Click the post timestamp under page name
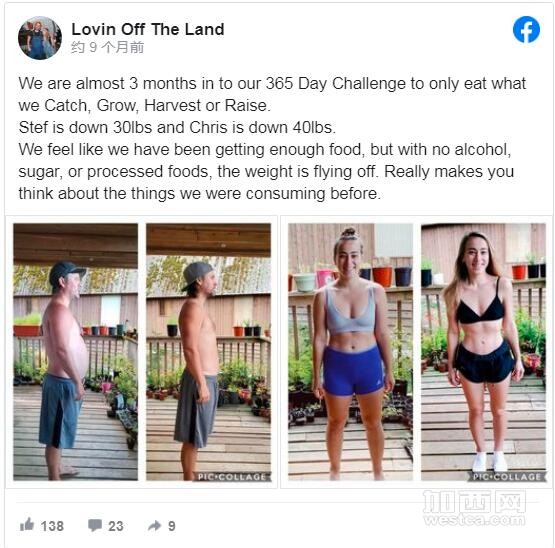 click(108, 47)
